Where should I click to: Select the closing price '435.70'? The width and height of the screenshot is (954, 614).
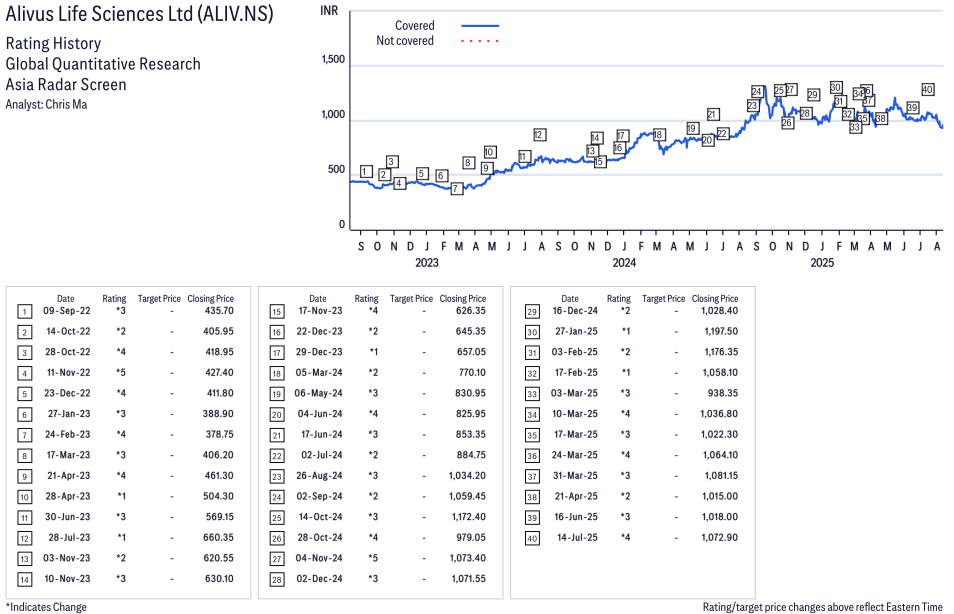point(219,311)
